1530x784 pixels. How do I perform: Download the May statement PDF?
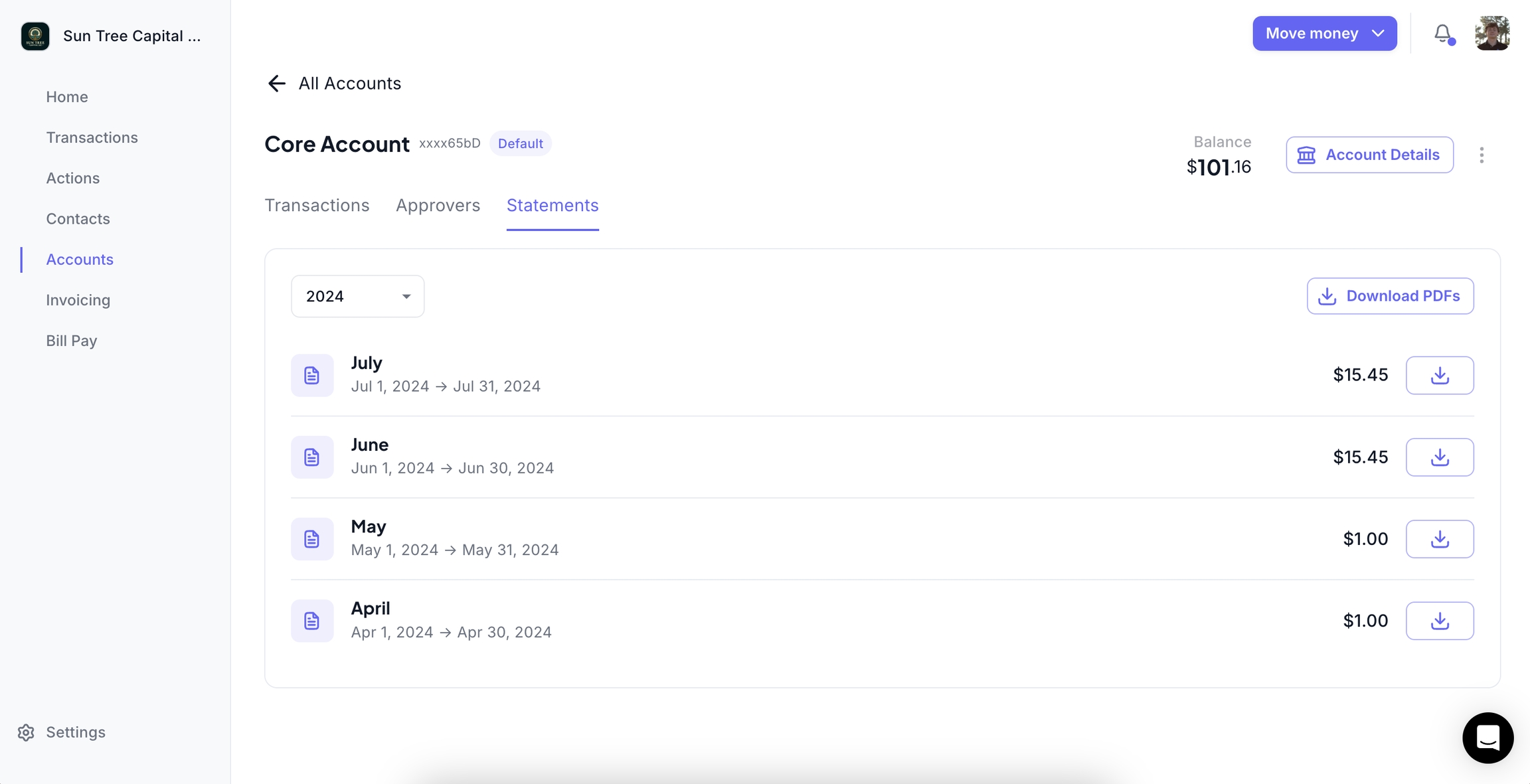[x=1439, y=538]
